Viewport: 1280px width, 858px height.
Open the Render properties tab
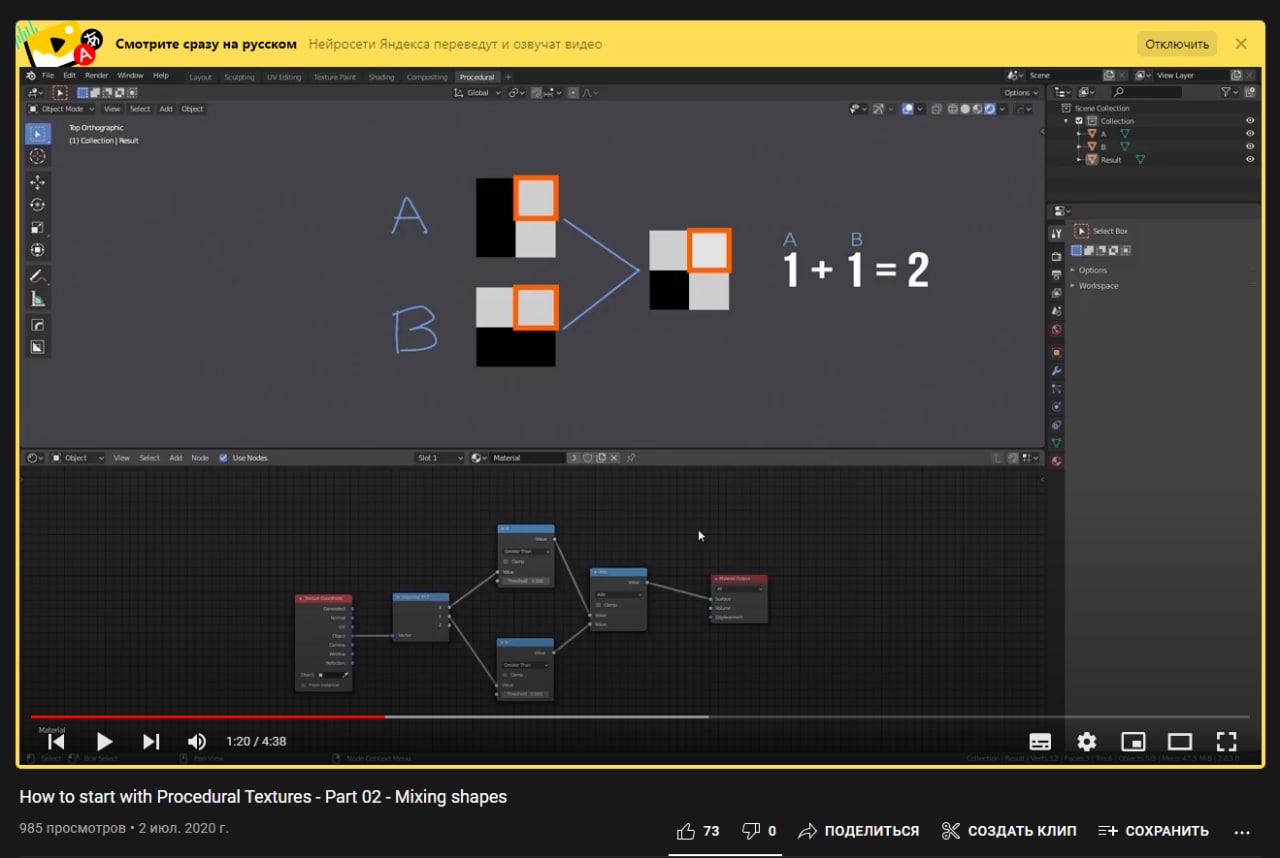pyautogui.click(x=1056, y=256)
